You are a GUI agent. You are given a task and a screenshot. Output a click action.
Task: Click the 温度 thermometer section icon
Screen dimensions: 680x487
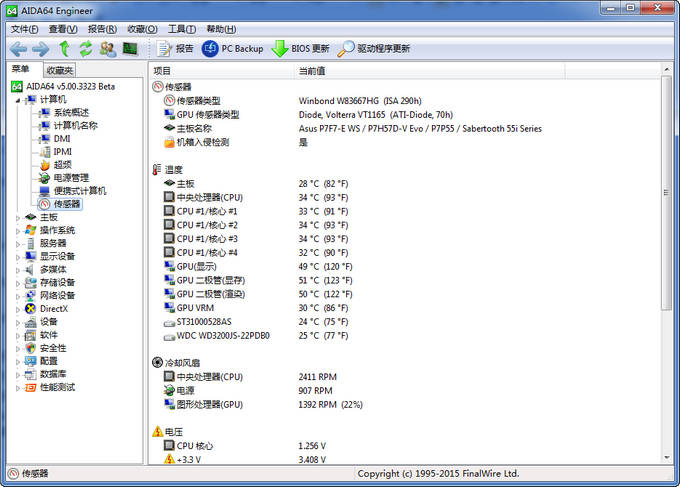coord(157,170)
